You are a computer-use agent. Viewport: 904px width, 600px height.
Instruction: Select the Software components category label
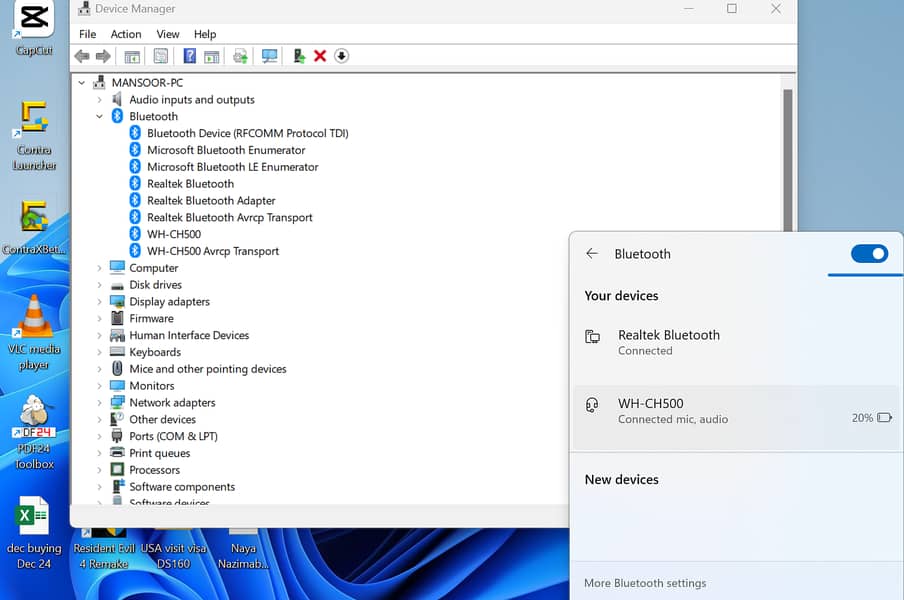pos(182,487)
